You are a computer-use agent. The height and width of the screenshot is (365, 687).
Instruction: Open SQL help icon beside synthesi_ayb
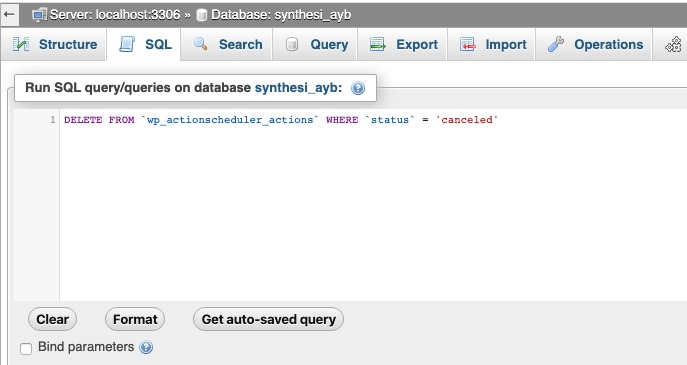tap(358, 88)
